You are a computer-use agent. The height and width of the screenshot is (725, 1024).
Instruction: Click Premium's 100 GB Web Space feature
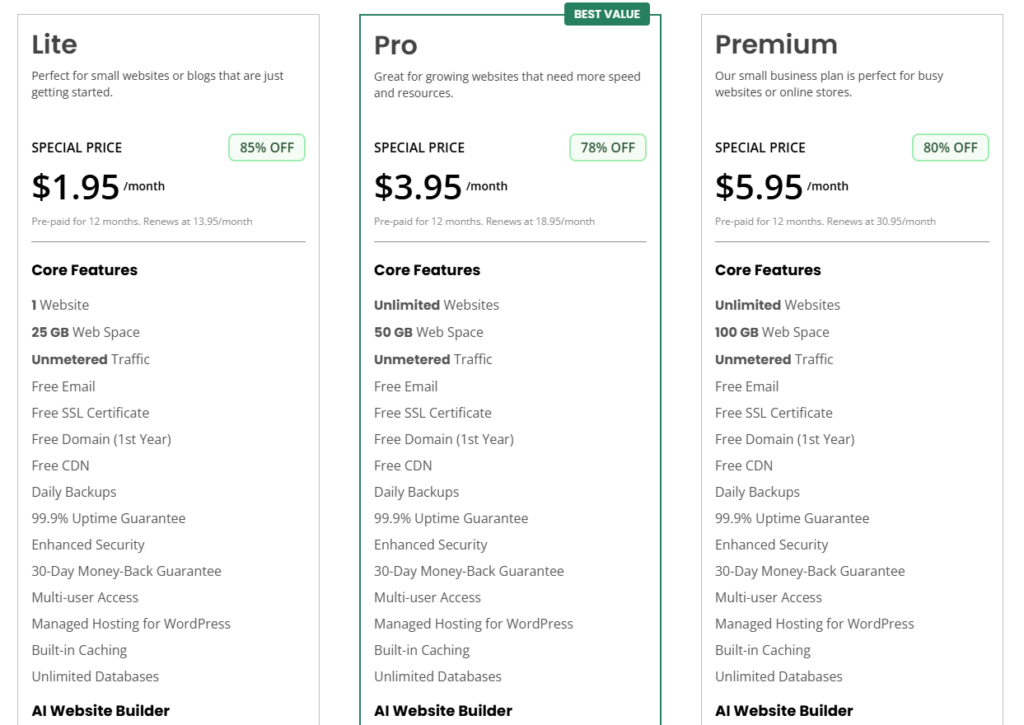pyautogui.click(x=771, y=332)
